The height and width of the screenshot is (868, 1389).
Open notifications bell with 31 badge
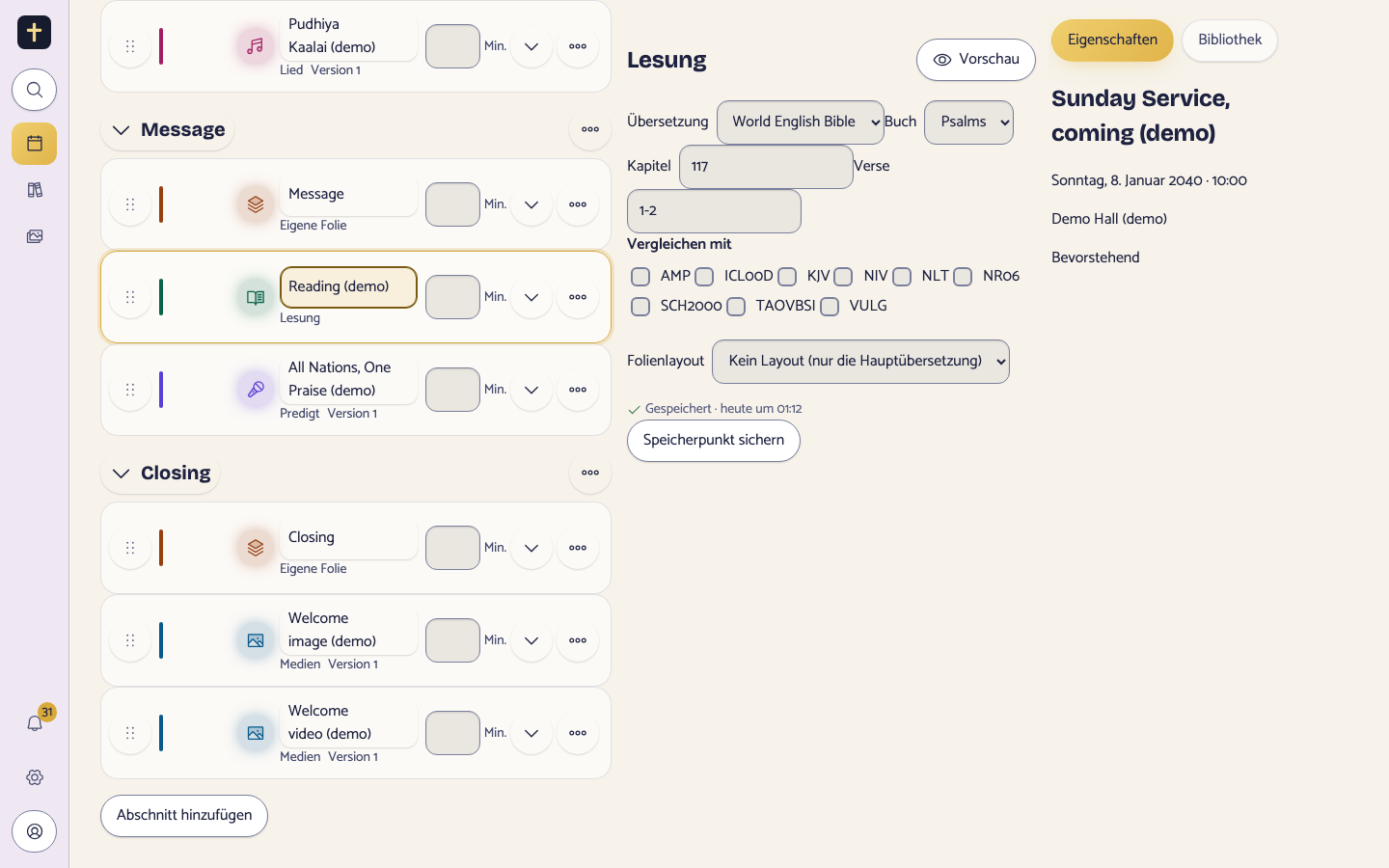point(35,722)
